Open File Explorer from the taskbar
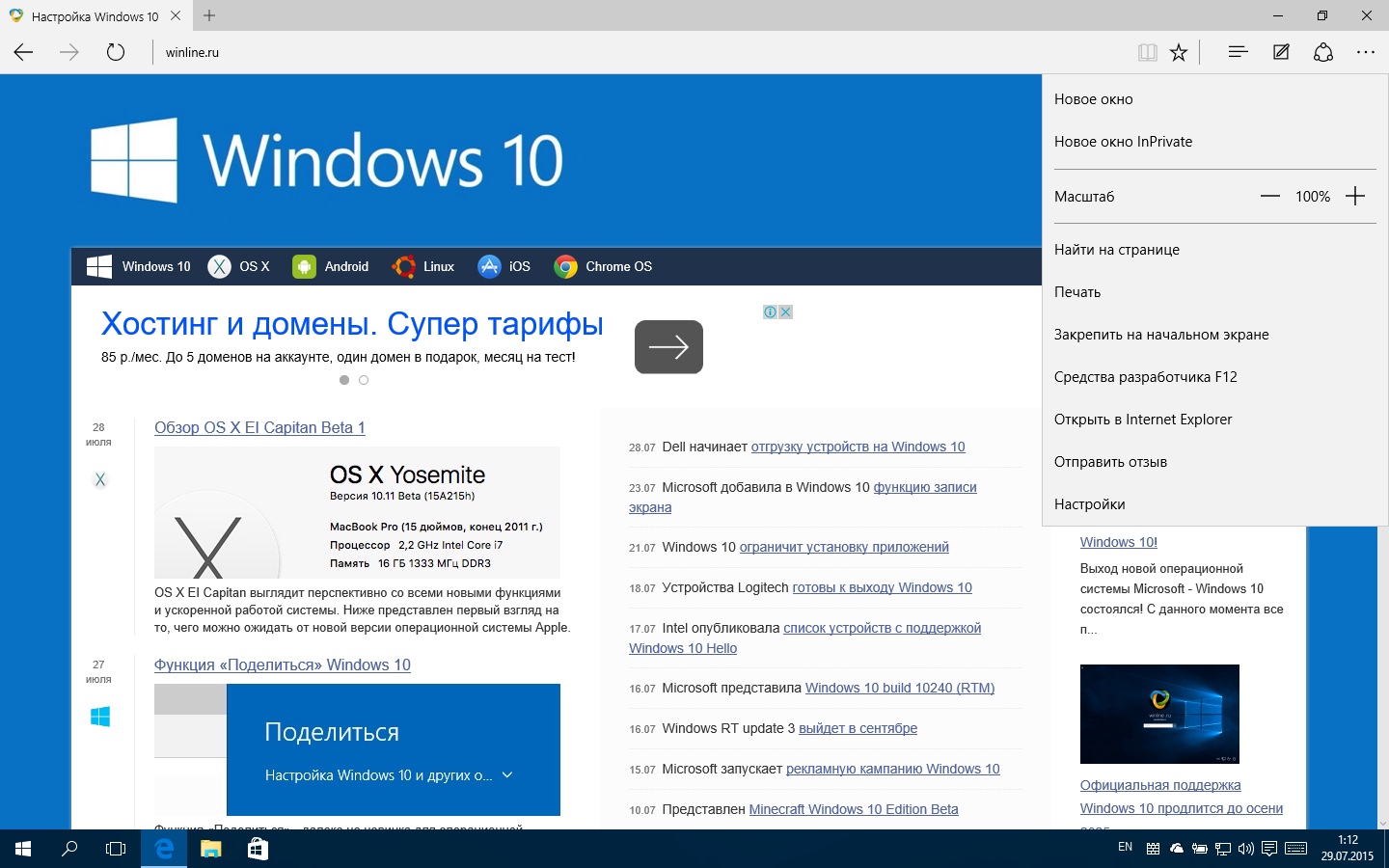This screenshot has width=1389, height=868. (210, 849)
